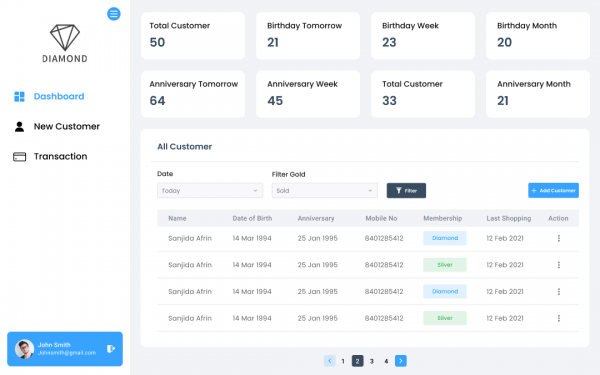Click the New Customer person icon
Viewport: 600px width, 375px height.
coord(19,127)
